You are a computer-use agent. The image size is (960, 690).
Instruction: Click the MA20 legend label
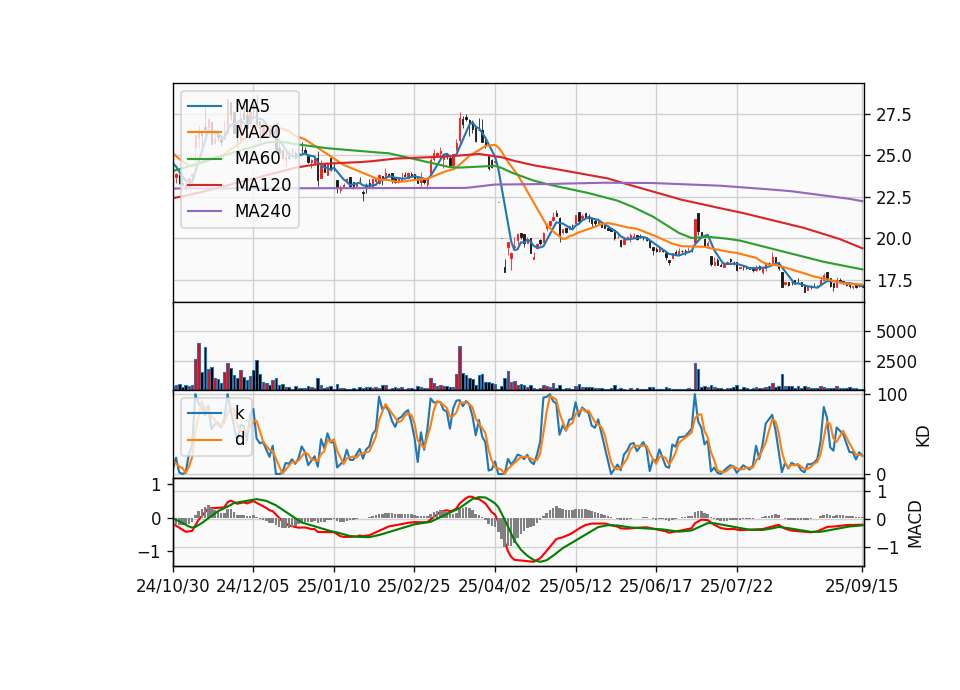click(258, 132)
